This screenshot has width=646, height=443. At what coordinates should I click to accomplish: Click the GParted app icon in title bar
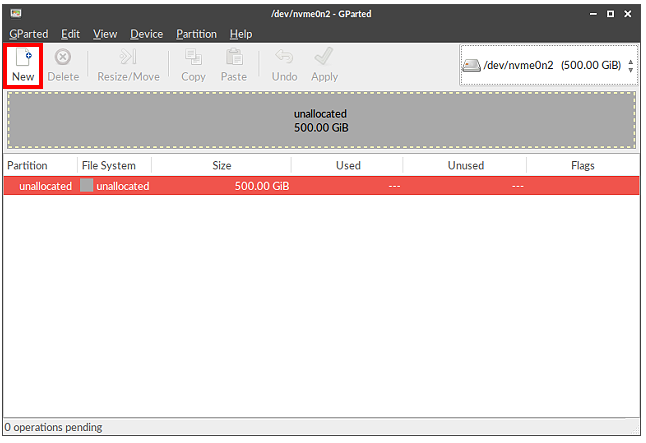[16, 14]
